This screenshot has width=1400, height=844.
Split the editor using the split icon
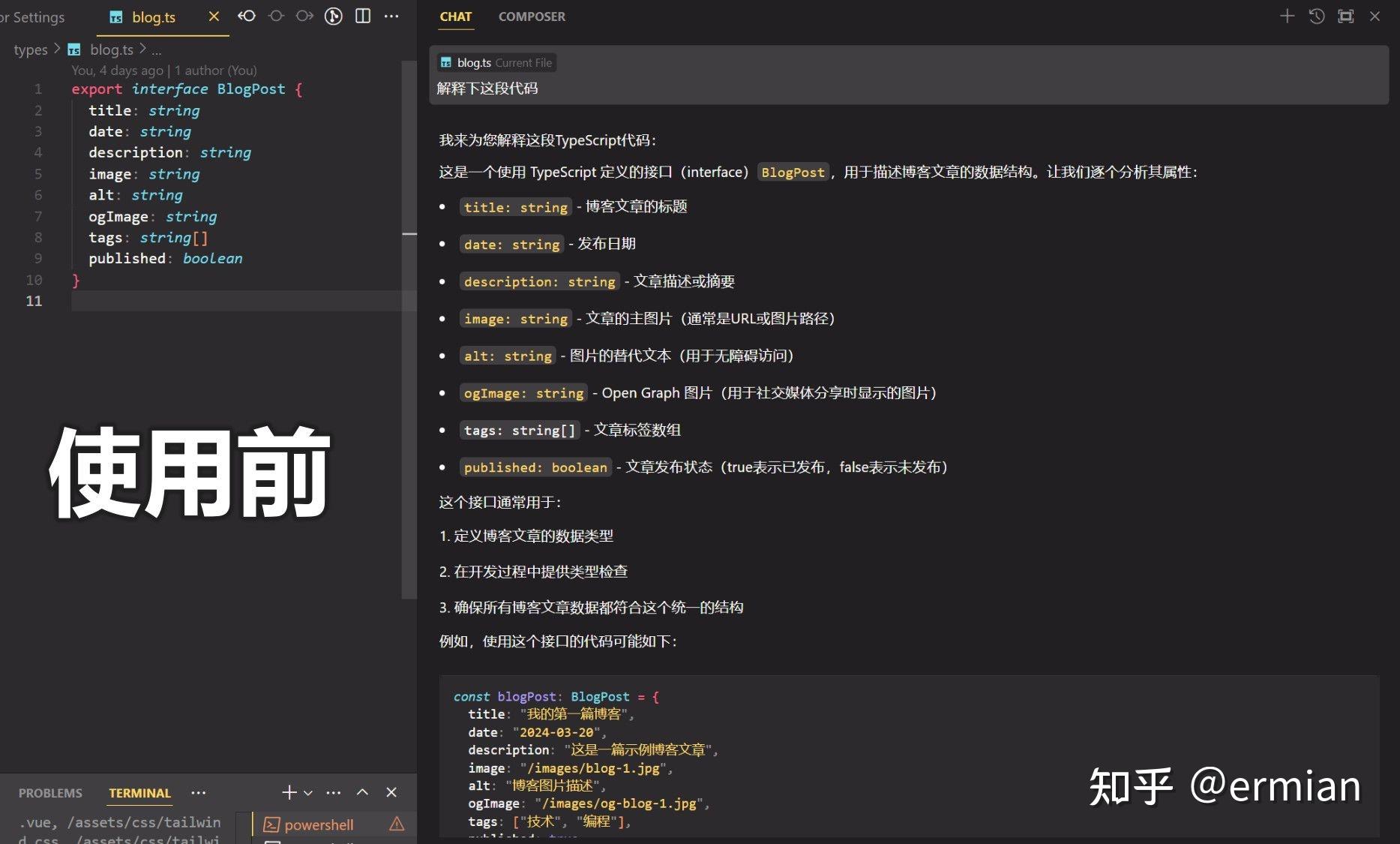[x=363, y=16]
